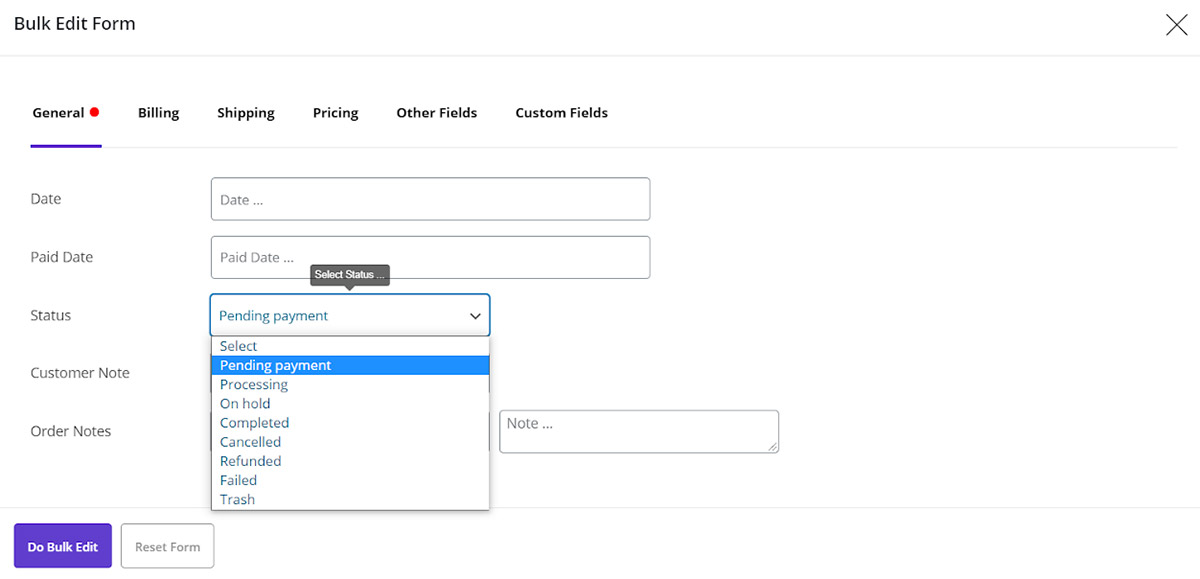Pick Pending payment from the status list
Image resolution: width=1200 pixels, height=579 pixels.
point(275,365)
